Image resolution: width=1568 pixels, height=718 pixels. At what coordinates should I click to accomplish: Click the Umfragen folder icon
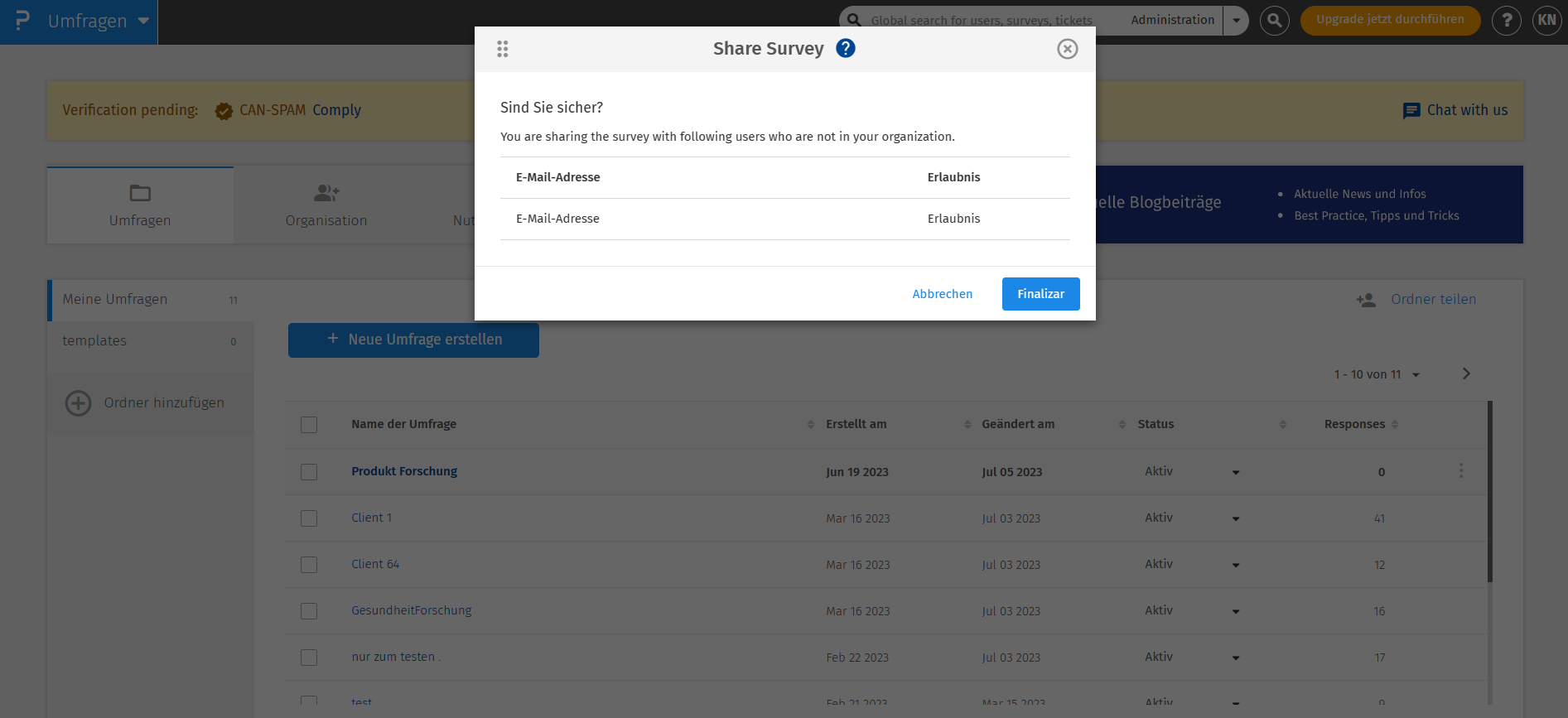click(140, 193)
